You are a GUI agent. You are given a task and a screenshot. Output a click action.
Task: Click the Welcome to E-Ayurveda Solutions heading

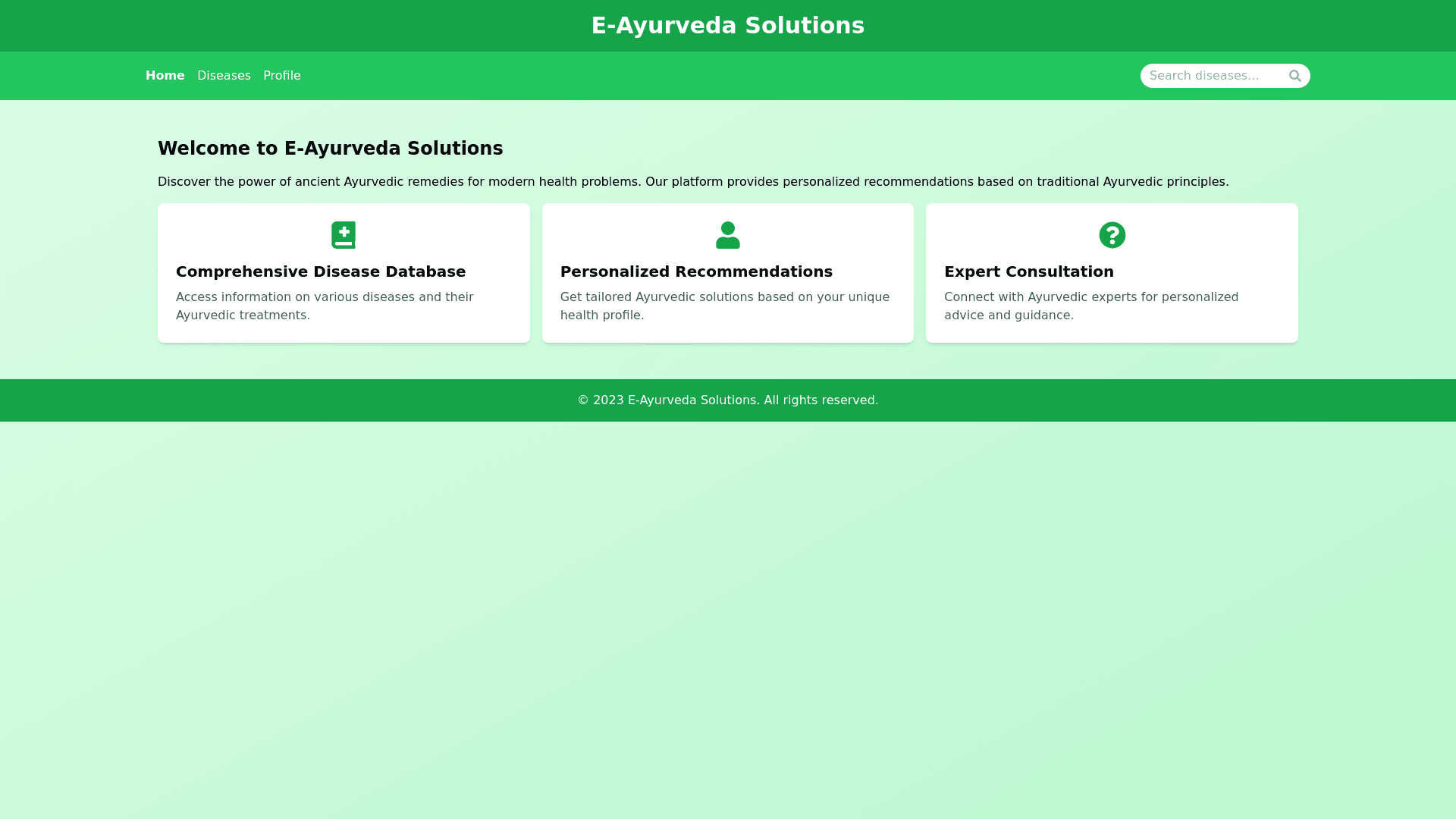[x=330, y=149]
